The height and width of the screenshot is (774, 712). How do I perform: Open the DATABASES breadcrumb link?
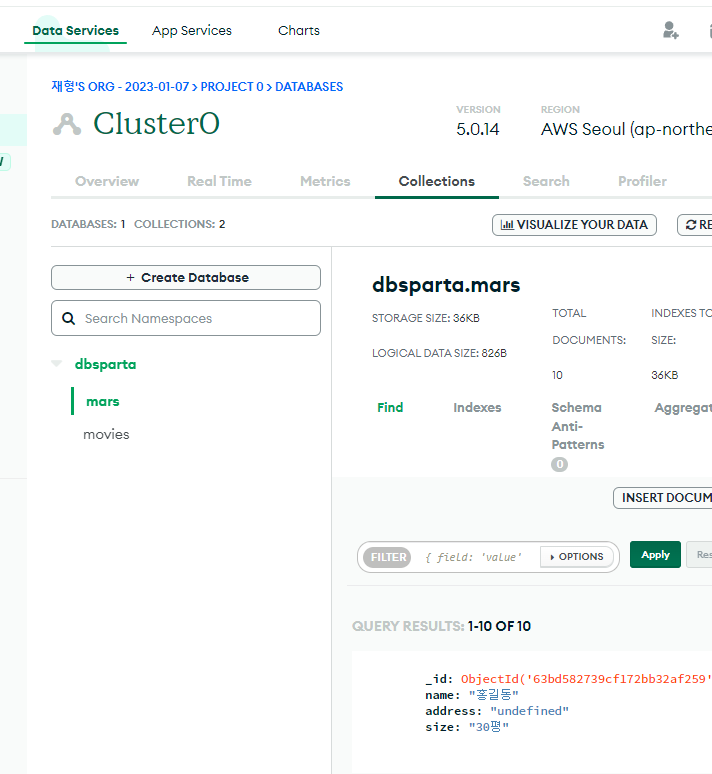point(309,87)
